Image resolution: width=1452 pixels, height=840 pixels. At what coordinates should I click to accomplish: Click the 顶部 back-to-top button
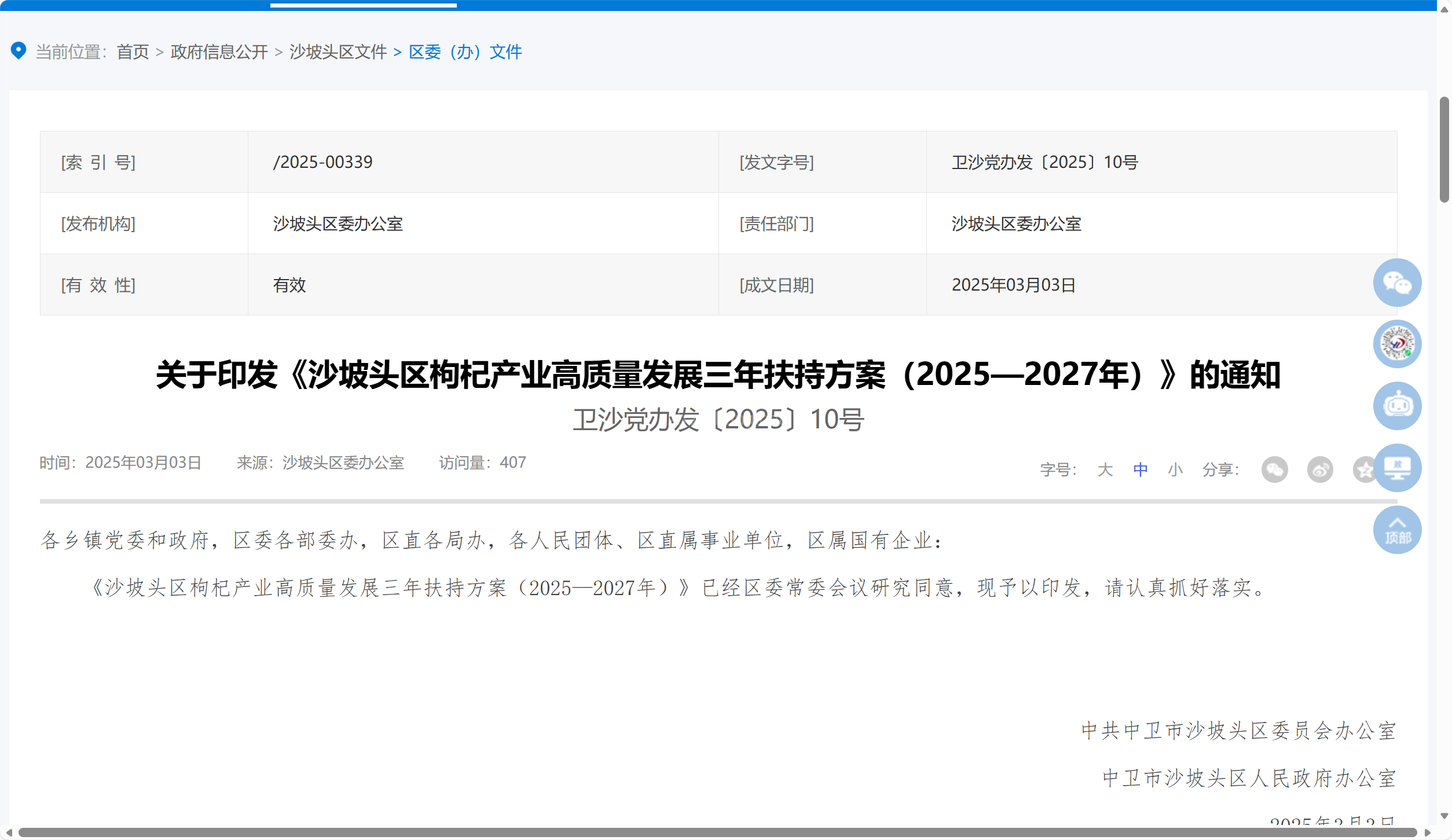tap(1396, 530)
